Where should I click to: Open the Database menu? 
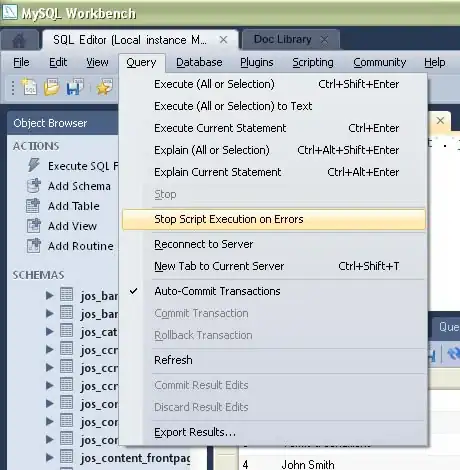199,62
